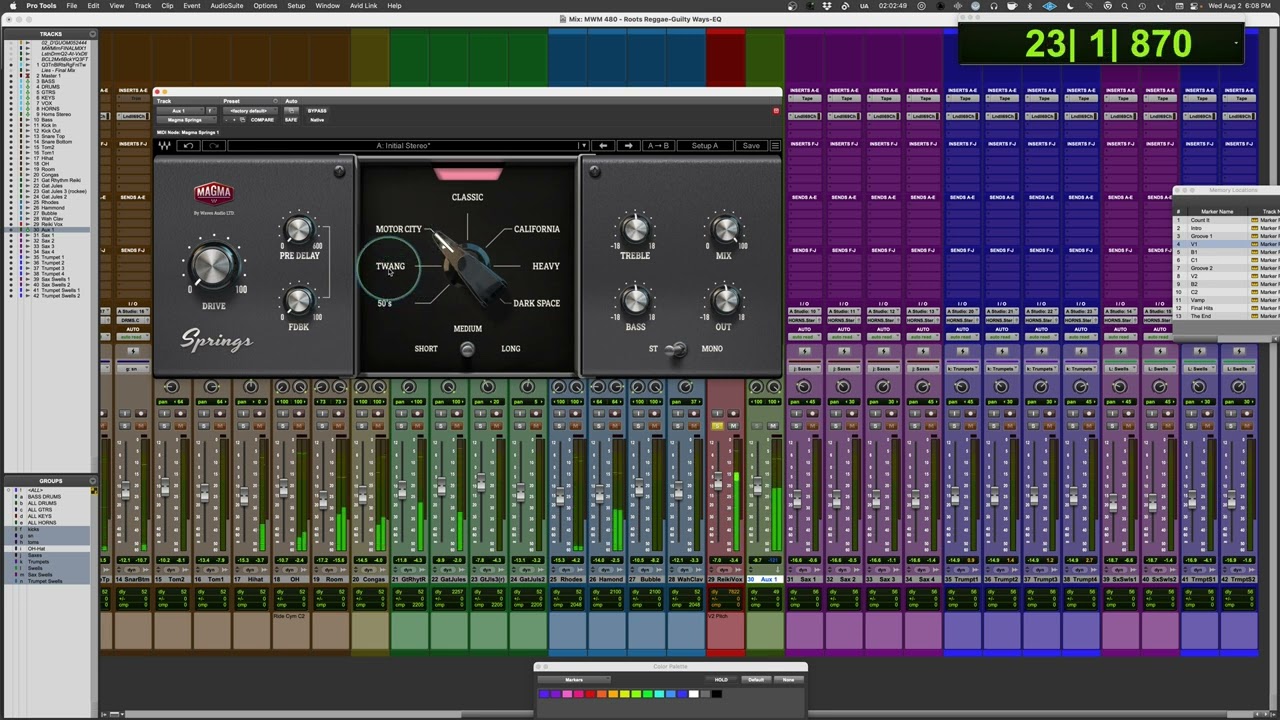Click Default in the Color Palette
1280x720 pixels.
pyautogui.click(x=755, y=680)
